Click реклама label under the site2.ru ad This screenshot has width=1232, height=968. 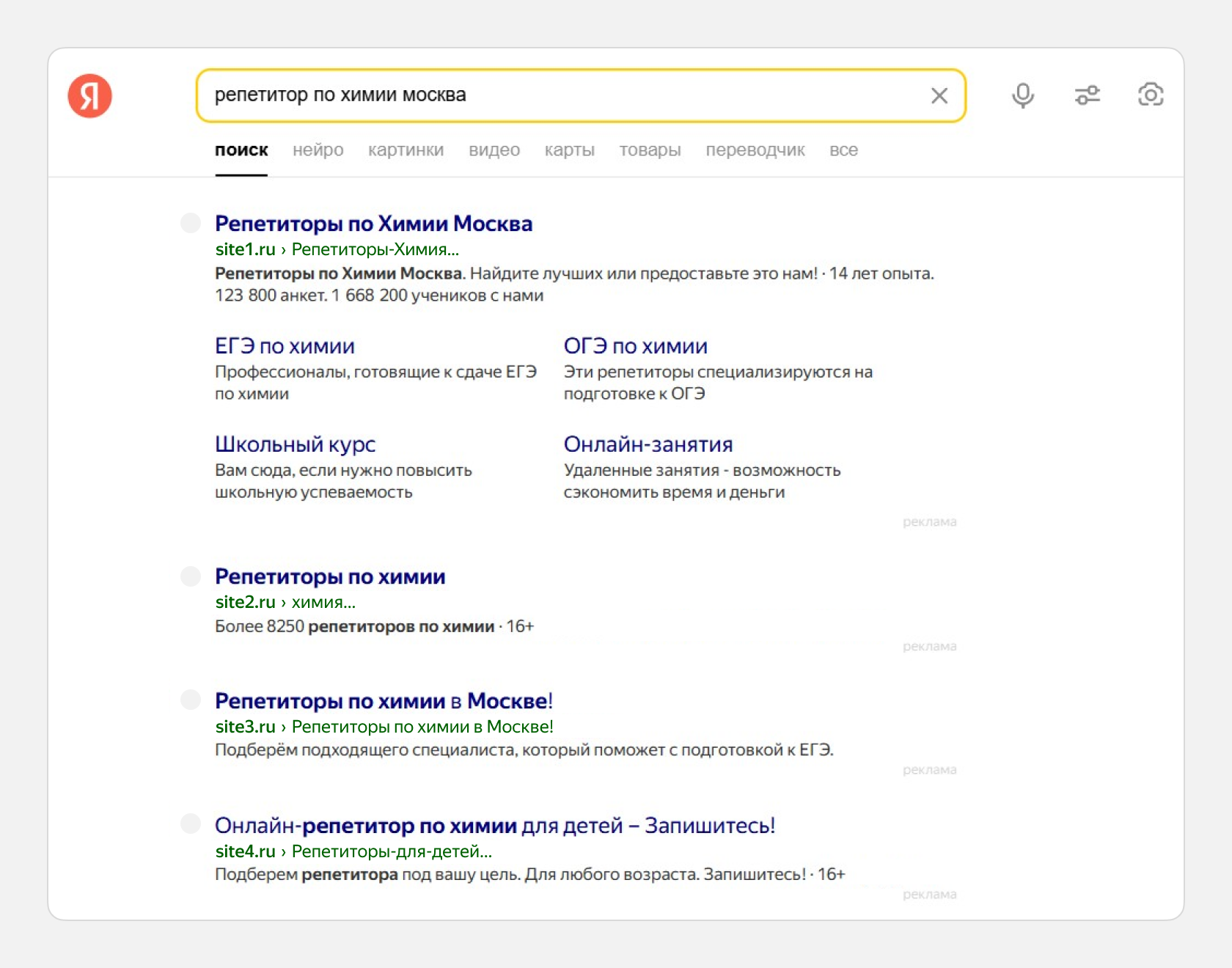(x=930, y=647)
